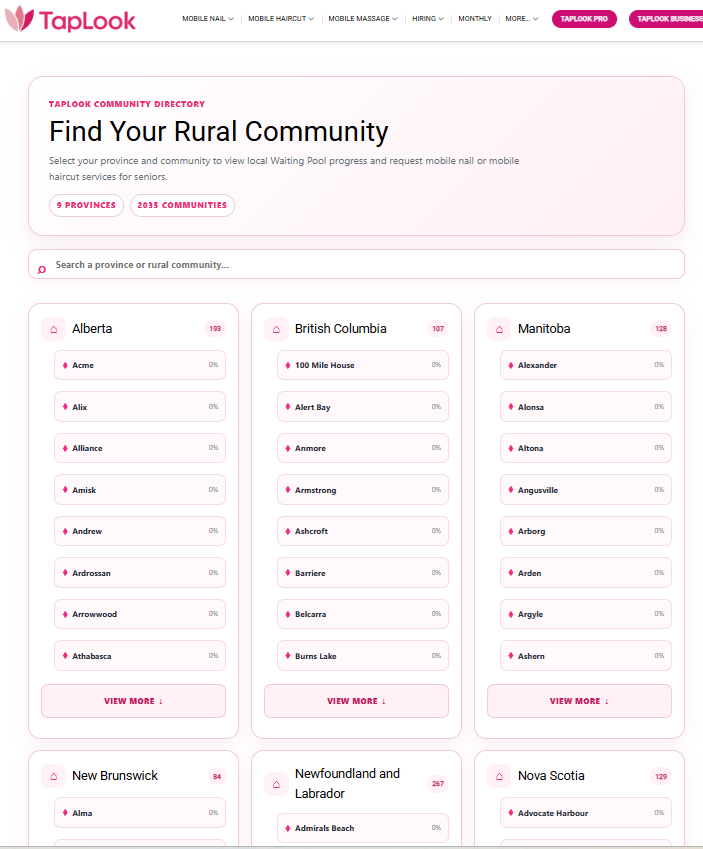This screenshot has width=703, height=849.
Task: Open the 100 Mile House entry
Action: 363,365
